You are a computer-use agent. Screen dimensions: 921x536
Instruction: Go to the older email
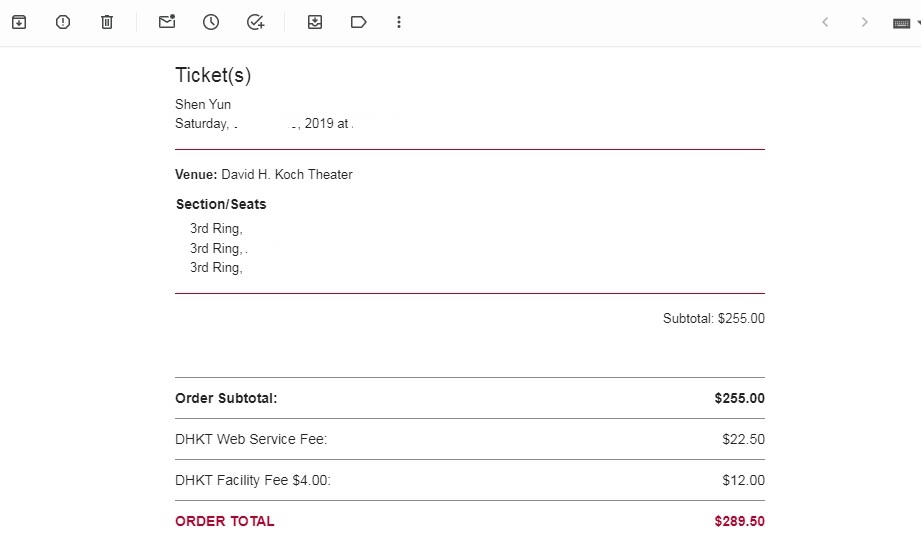(865, 22)
